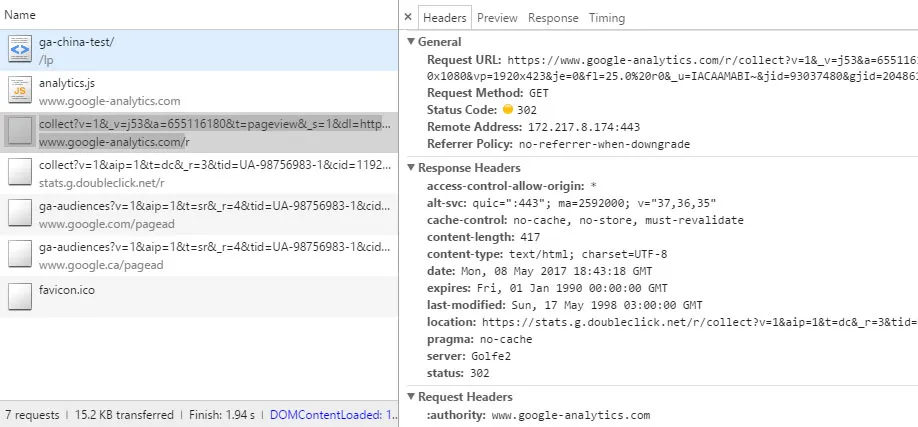
Task: Click the pragma no-cache value
Action: tap(506, 339)
